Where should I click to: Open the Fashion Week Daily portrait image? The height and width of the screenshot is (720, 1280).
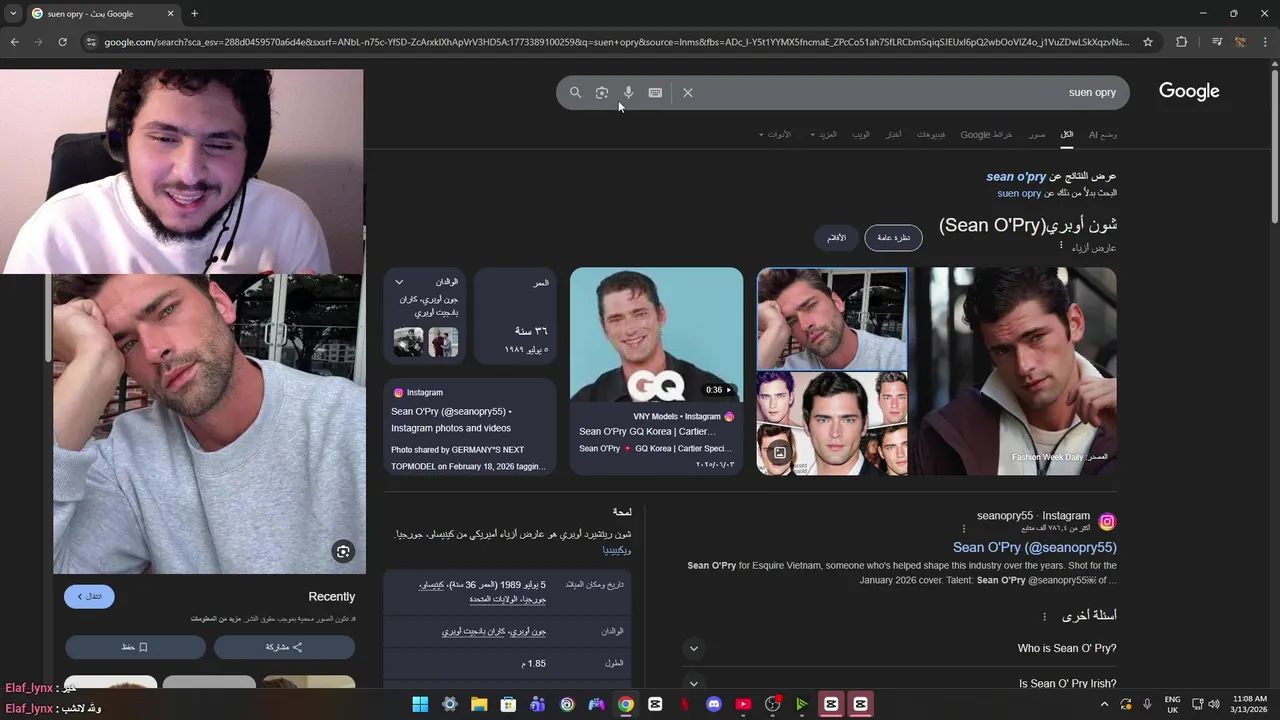(x=1014, y=371)
